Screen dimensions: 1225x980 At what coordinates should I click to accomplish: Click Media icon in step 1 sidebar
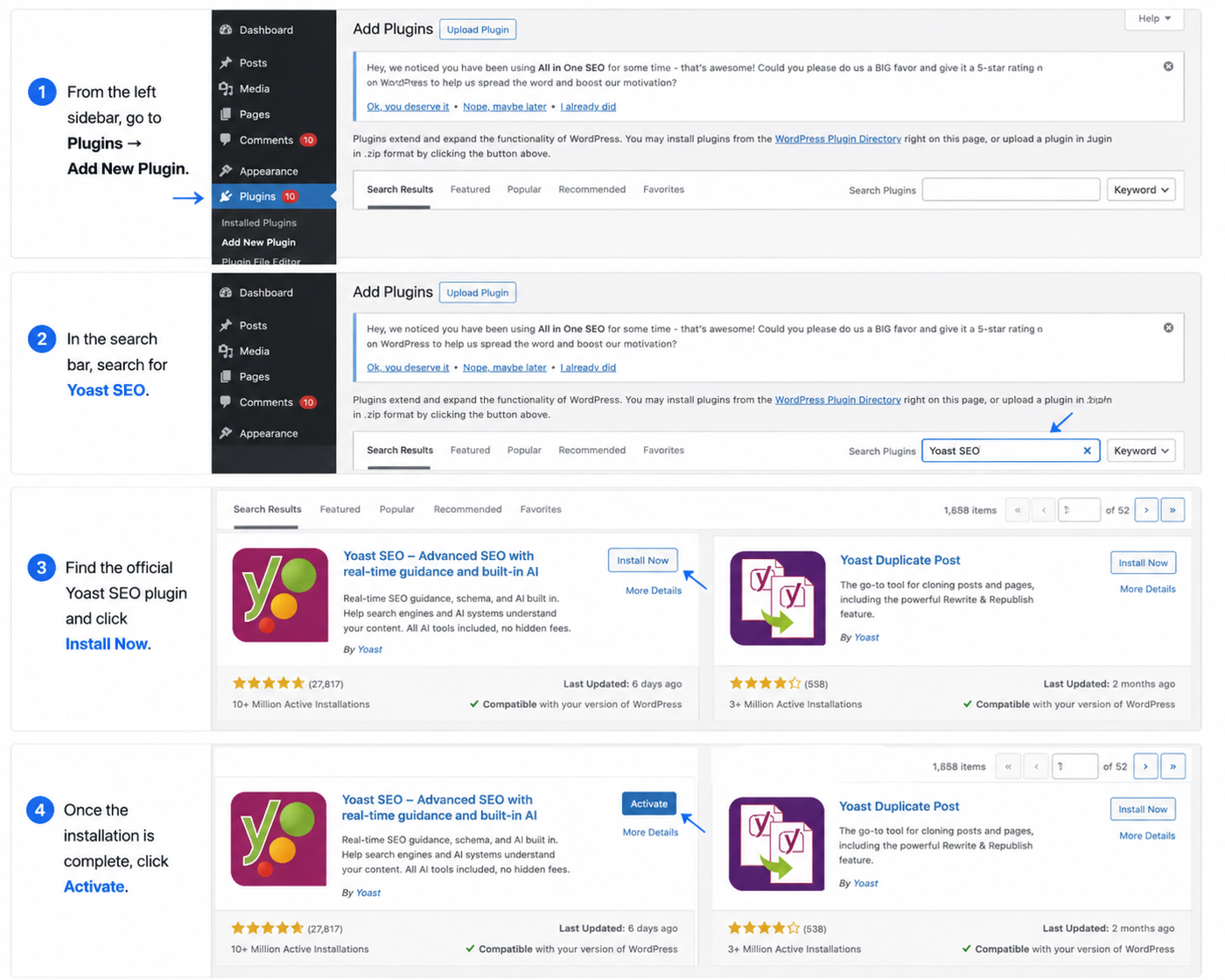pos(226,88)
